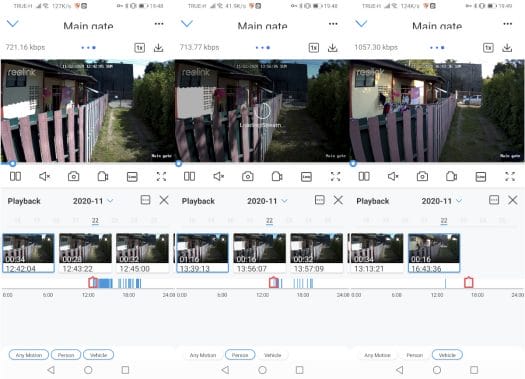Start video recording in the right screen
The image size is (525, 379).
point(452,176)
